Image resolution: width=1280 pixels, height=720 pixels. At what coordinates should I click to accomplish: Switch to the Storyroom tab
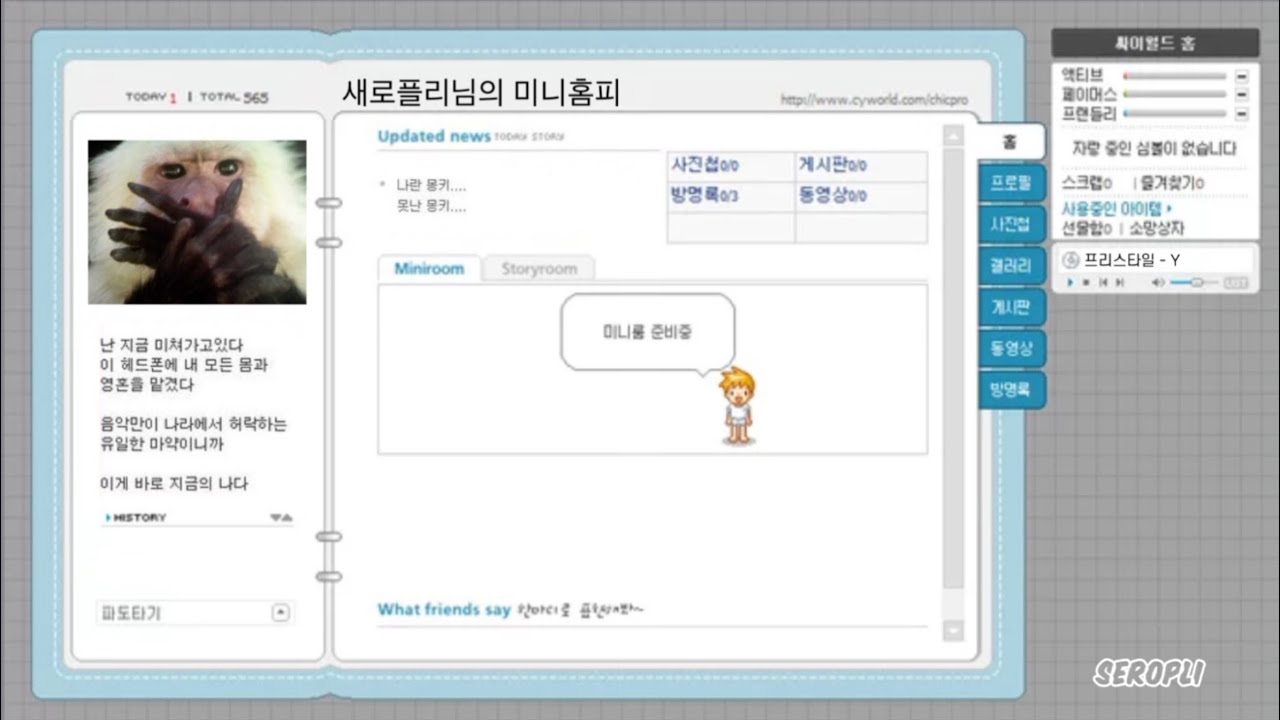coord(539,269)
